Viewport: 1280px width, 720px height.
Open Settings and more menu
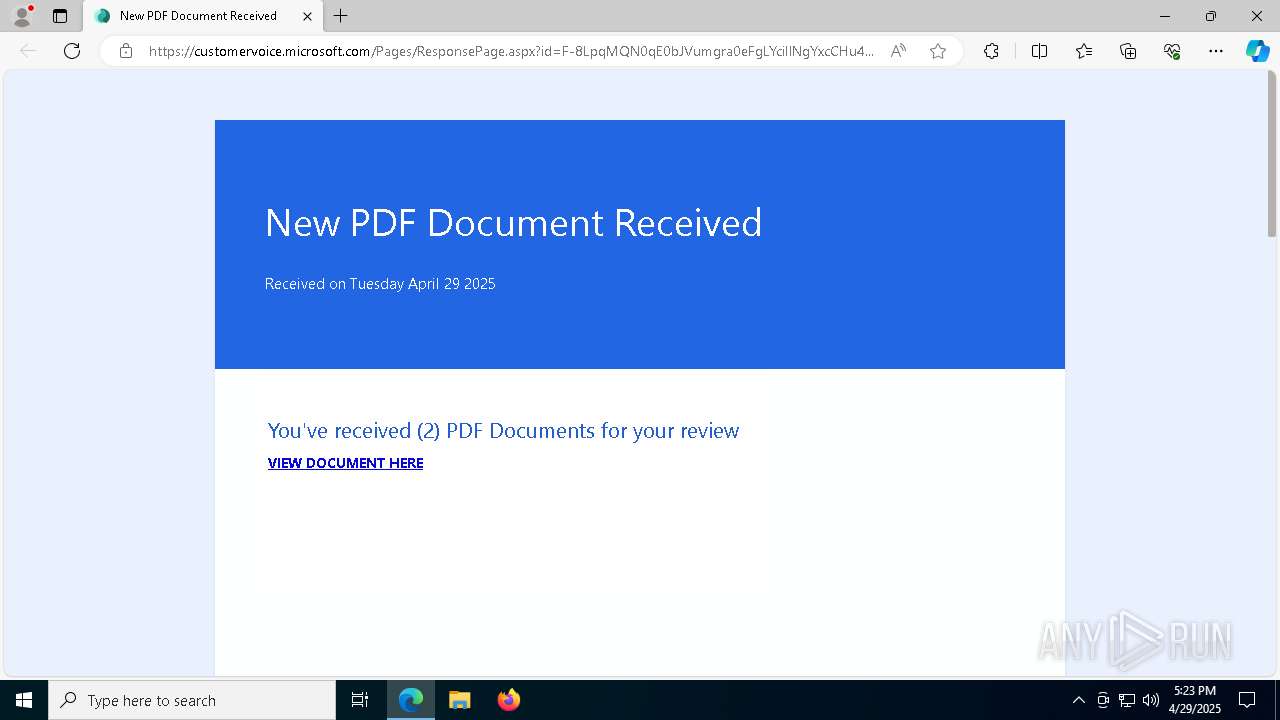tap(1216, 51)
